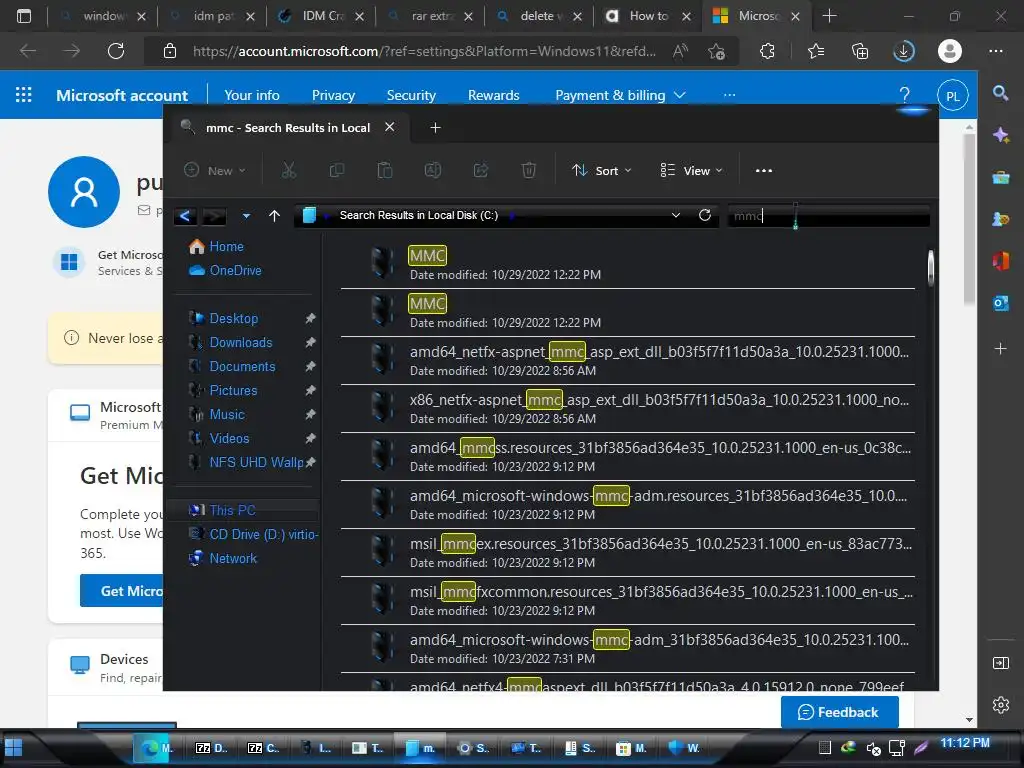Viewport: 1024px width, 768px height.
Task: Open Edge sidebar Discover sparkle icon
Action: pyautogui.click(x=1000, y=135)
